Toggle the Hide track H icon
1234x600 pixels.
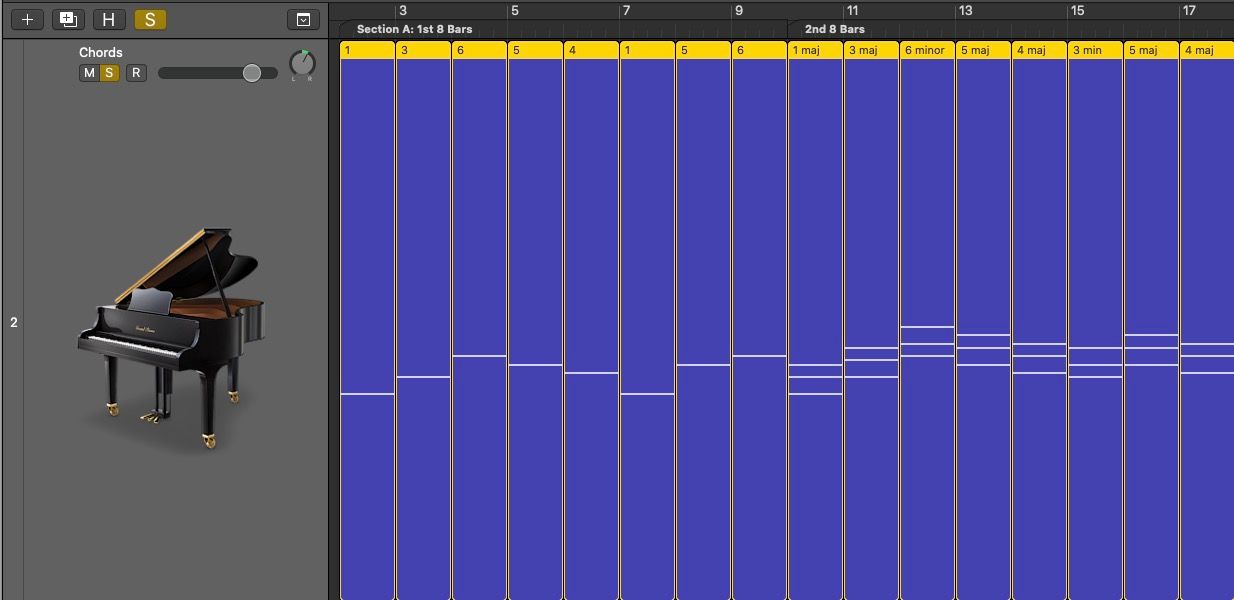coord(109,19)
